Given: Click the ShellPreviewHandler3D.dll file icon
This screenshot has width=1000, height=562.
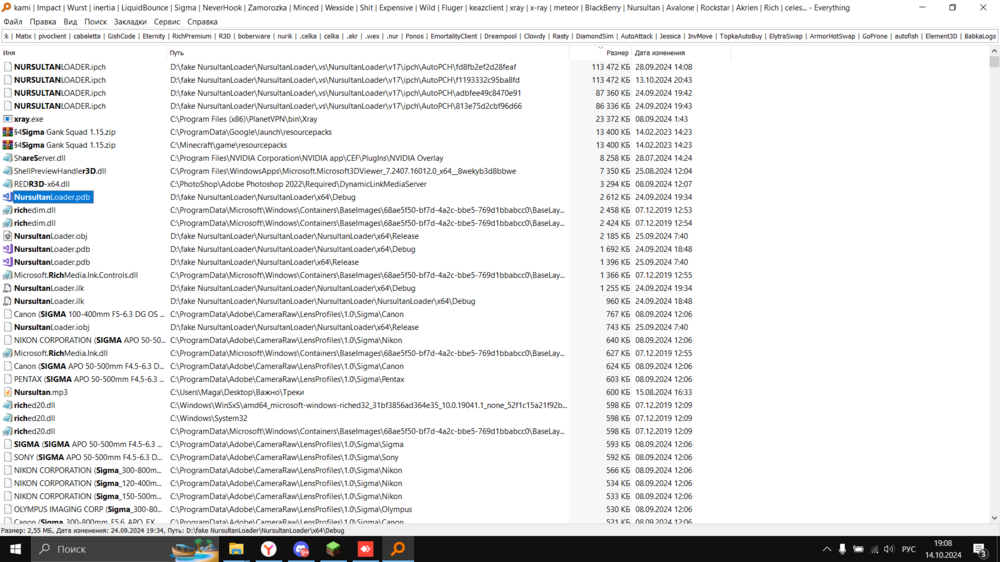Looking at the screenshot, I should (x=8, y=171).
